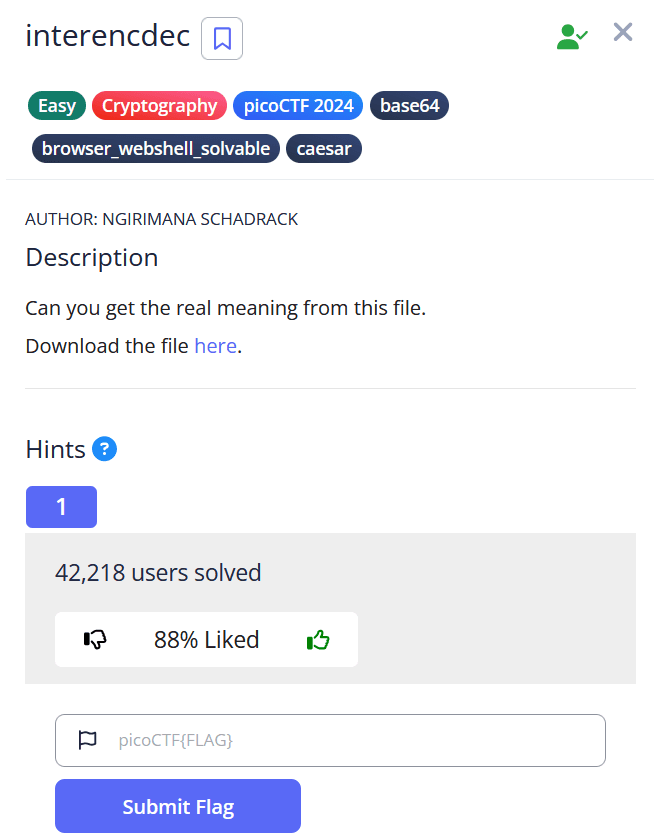Click the browser_webshell_solvable tag

[x=156, y=149]
